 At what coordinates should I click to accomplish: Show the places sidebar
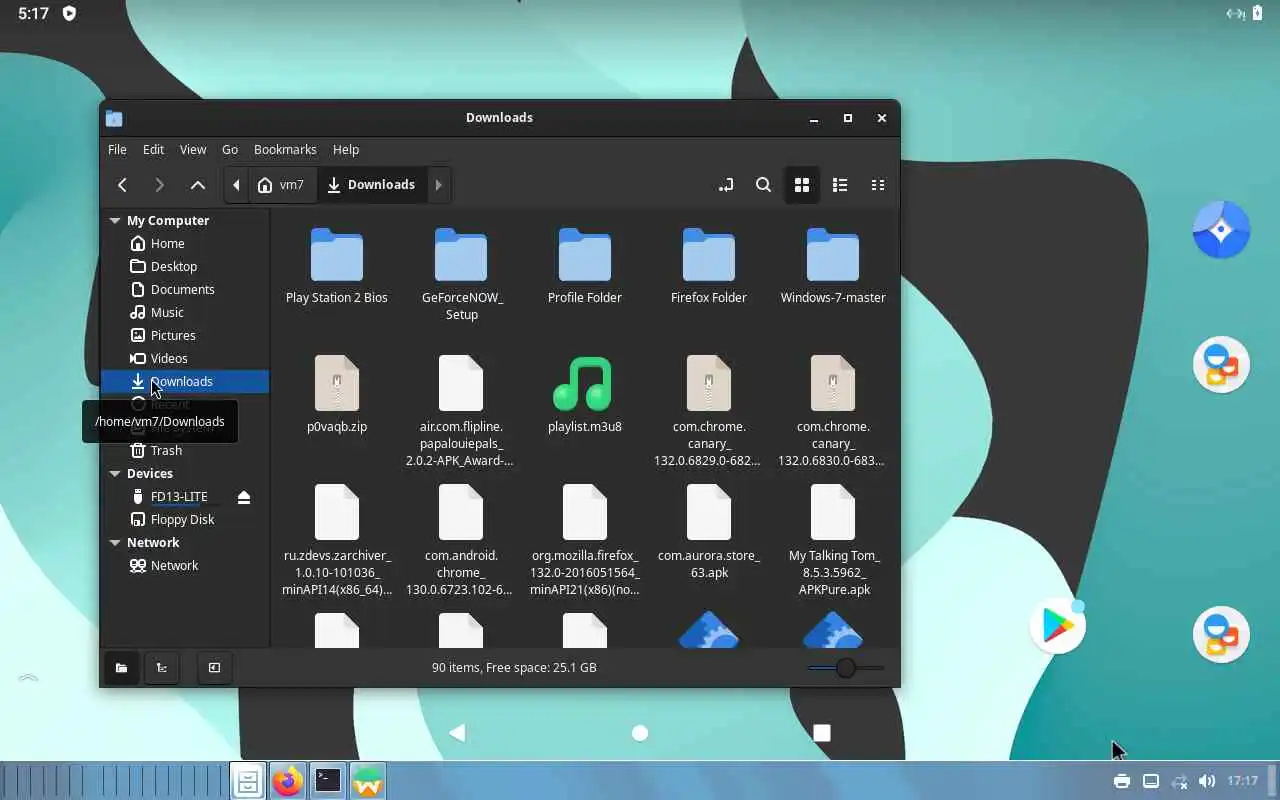tap(121, 668)
